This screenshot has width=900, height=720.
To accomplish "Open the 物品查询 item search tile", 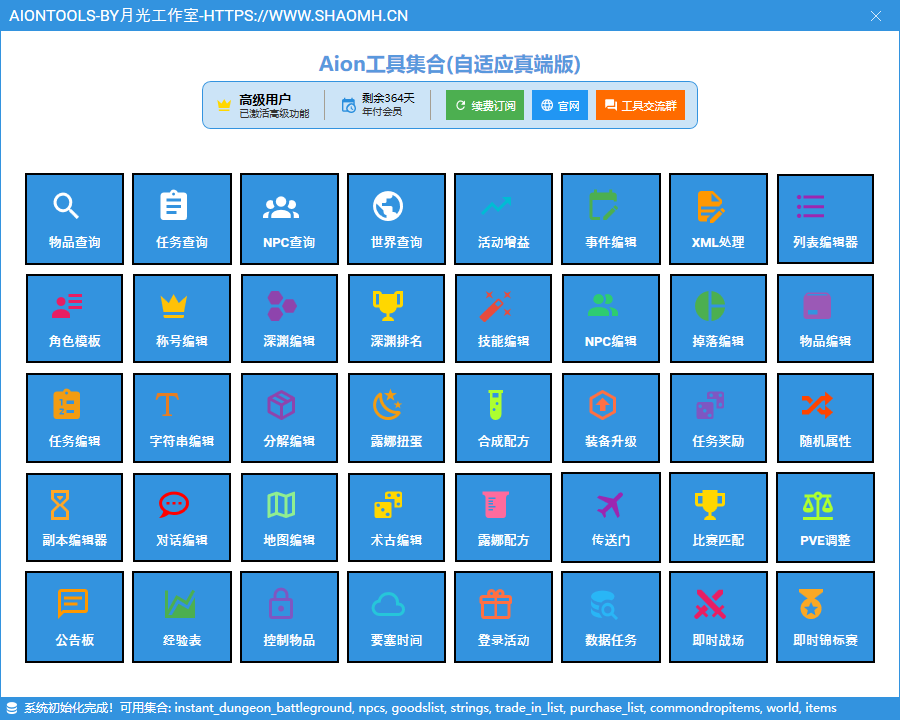I will pyautogui.click(x=75, y=219).
